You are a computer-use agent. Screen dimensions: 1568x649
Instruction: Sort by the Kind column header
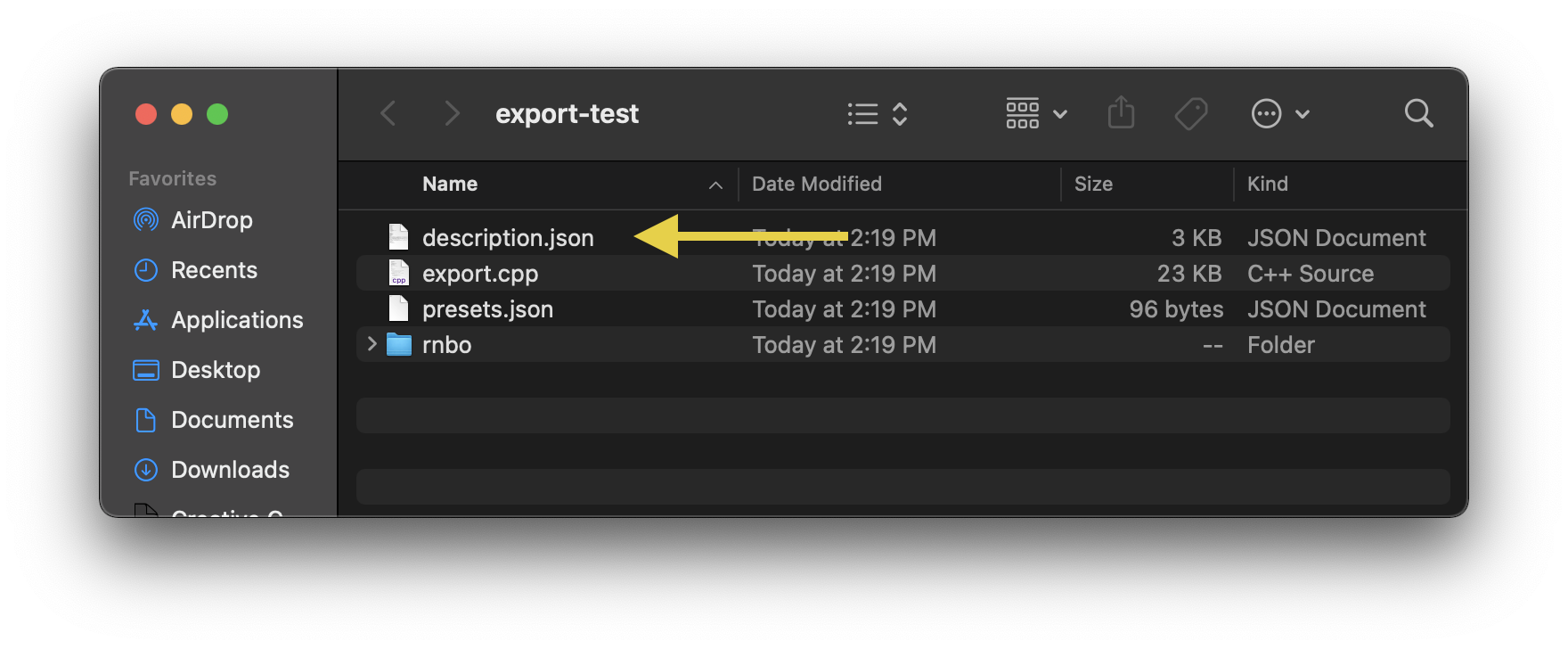pos(1267,185)
